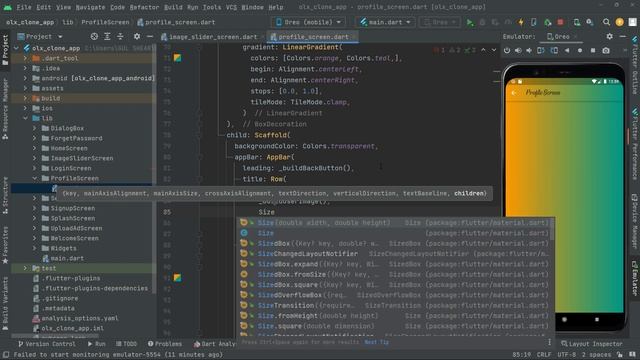The image size is (640, 360).
Task: Click the gradient color swatch in the upper gutter
Action: 177,58
